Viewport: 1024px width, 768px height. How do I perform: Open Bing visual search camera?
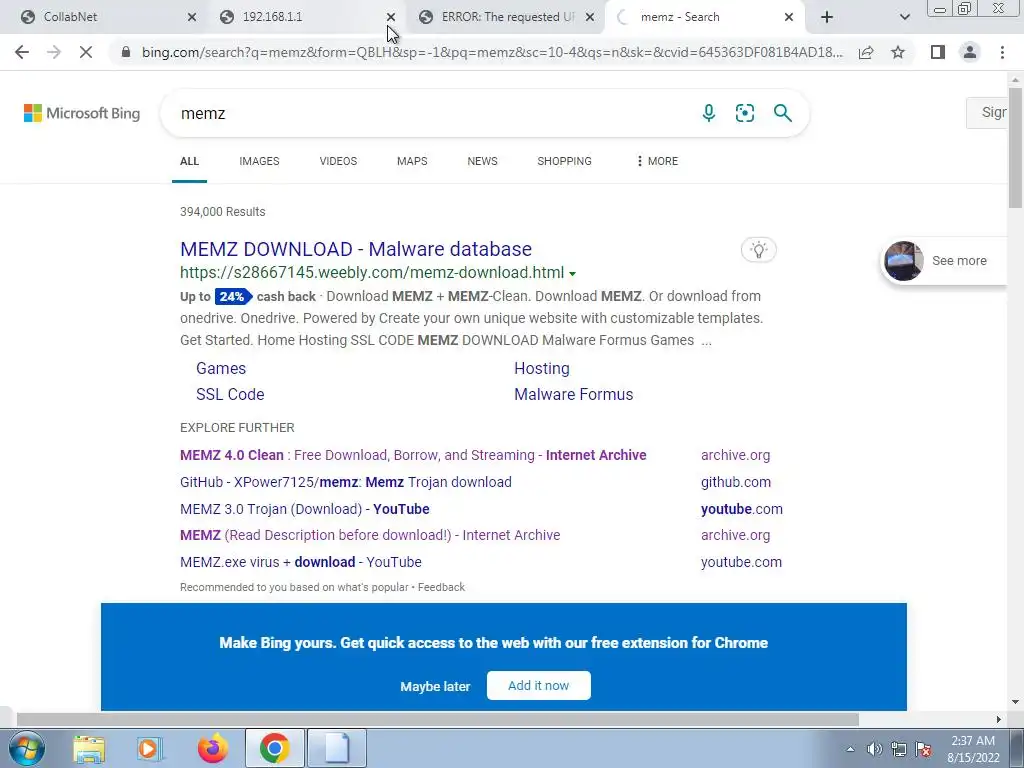744,113
